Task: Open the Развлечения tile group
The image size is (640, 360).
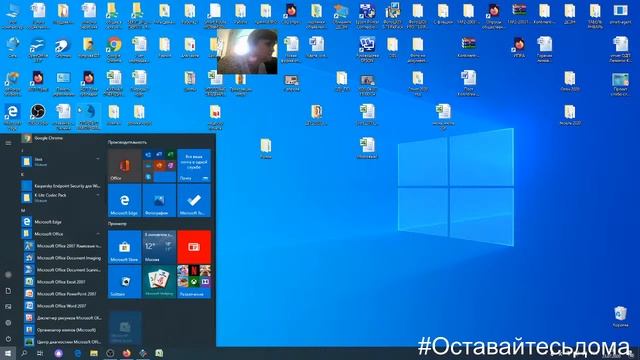Action: pyautogui.click(x=194, y=282)
